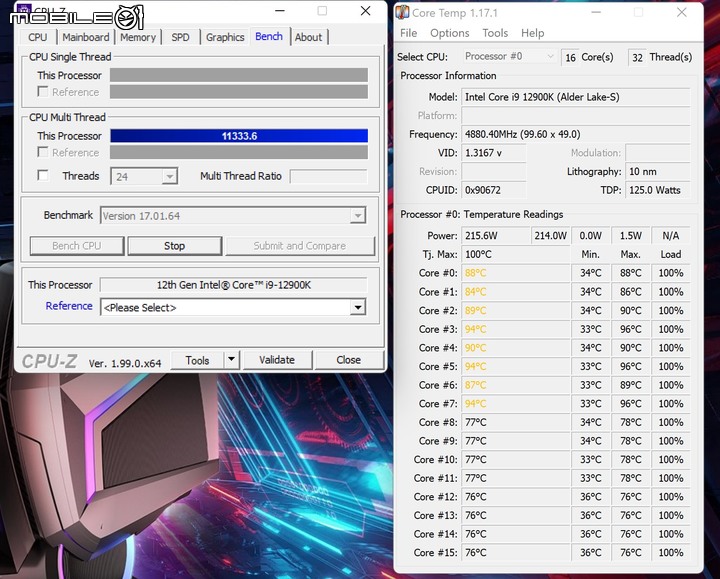Click the Core Temp title bar icon
The width and height of the screenshot is (720, 579).
403,12
